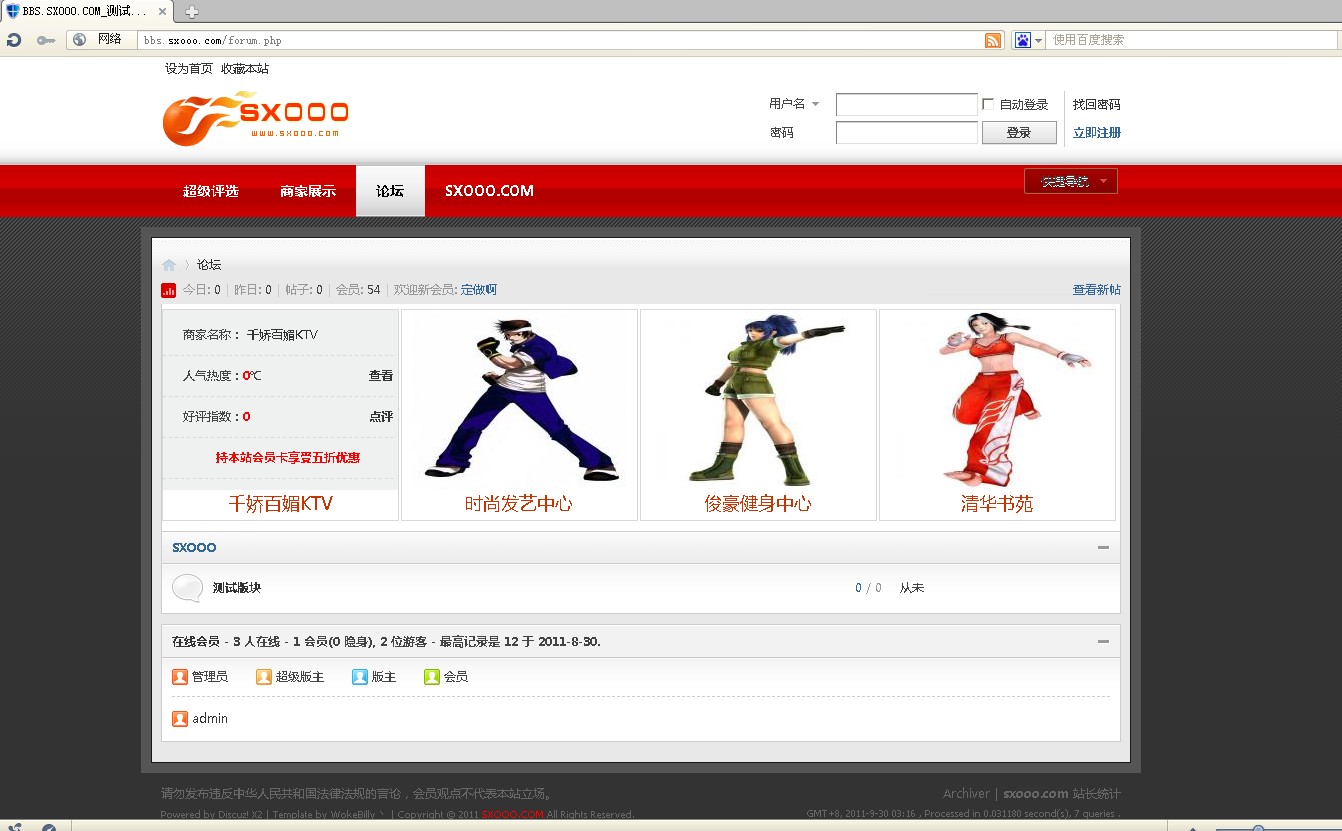Click the orange RSS feed icon
Image resolution: width=1342 pixels, height=831 pixels.
[x=993, y=40]
